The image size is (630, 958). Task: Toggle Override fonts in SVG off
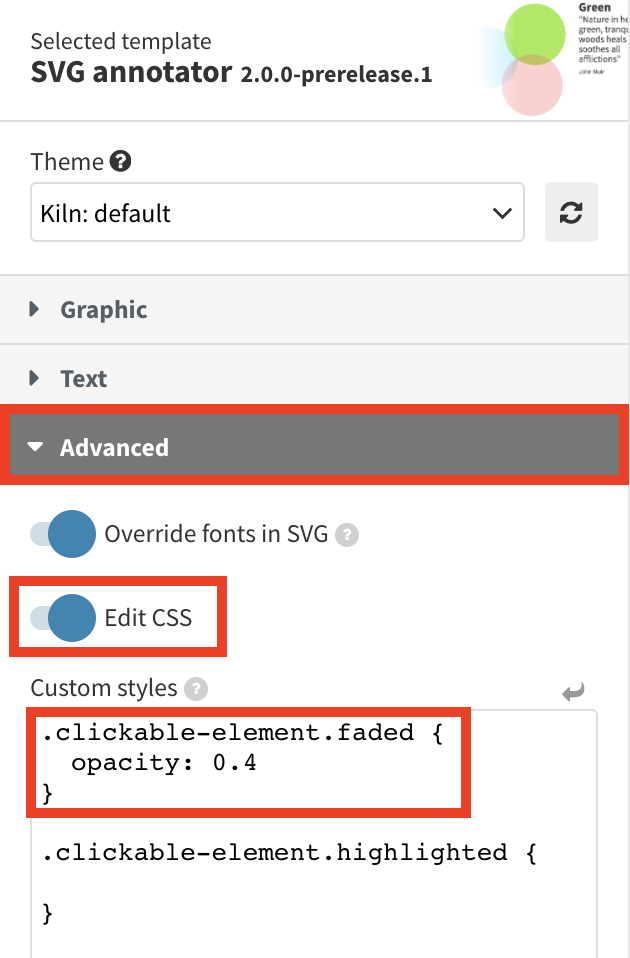click(x=63, y=534)
